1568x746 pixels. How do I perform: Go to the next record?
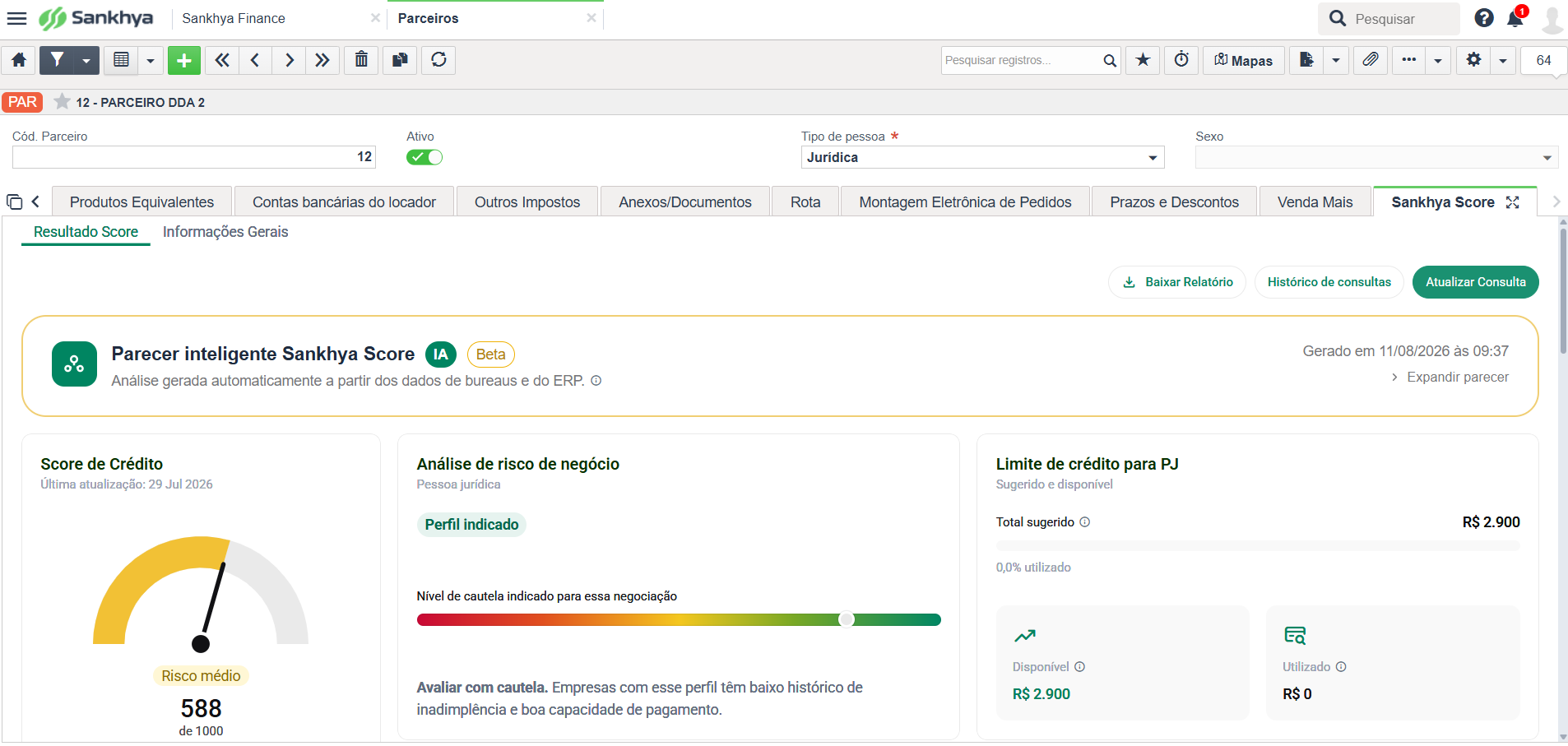pos(289,60)
